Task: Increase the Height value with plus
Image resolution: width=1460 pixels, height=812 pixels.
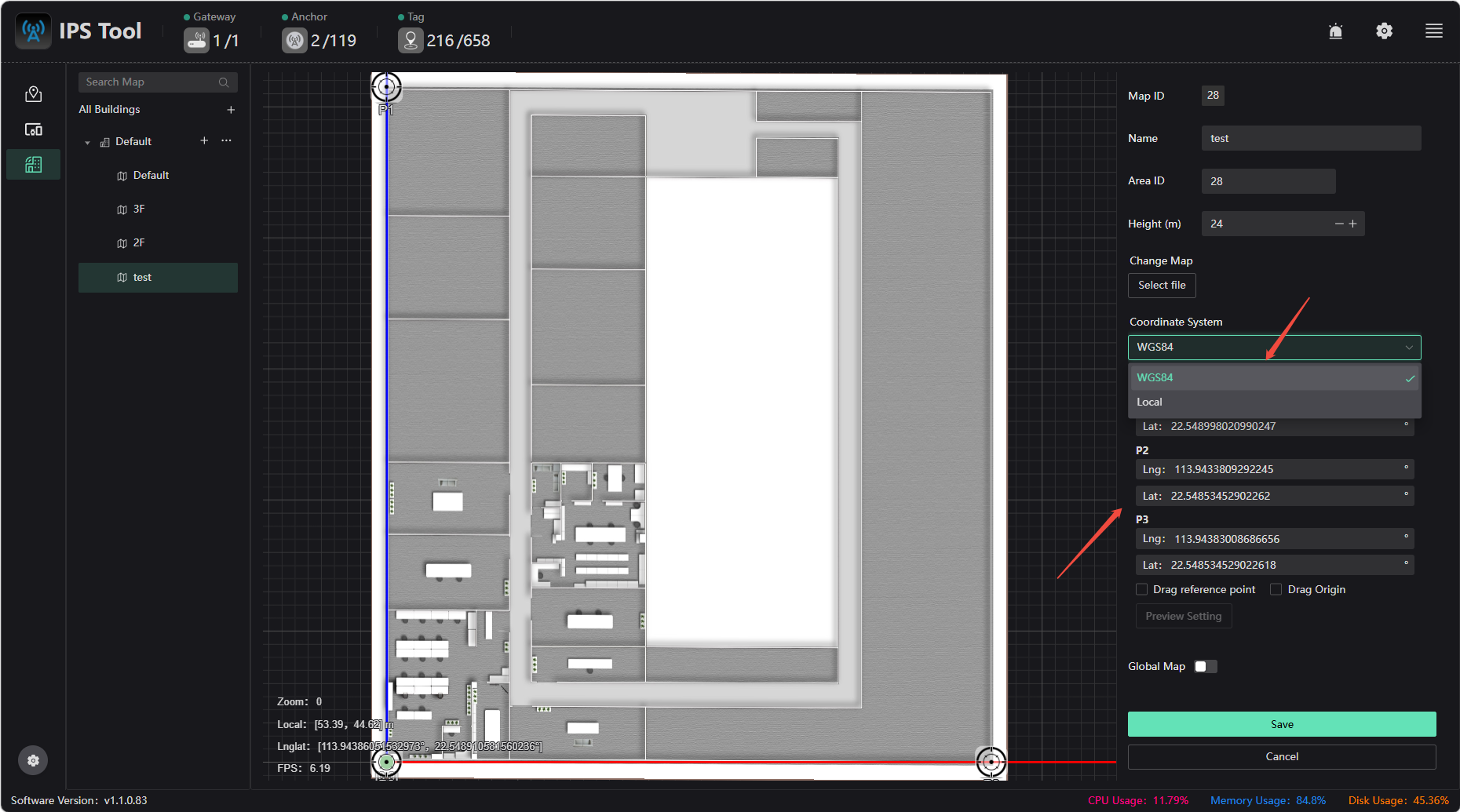Action: (x=1353, y=224)
